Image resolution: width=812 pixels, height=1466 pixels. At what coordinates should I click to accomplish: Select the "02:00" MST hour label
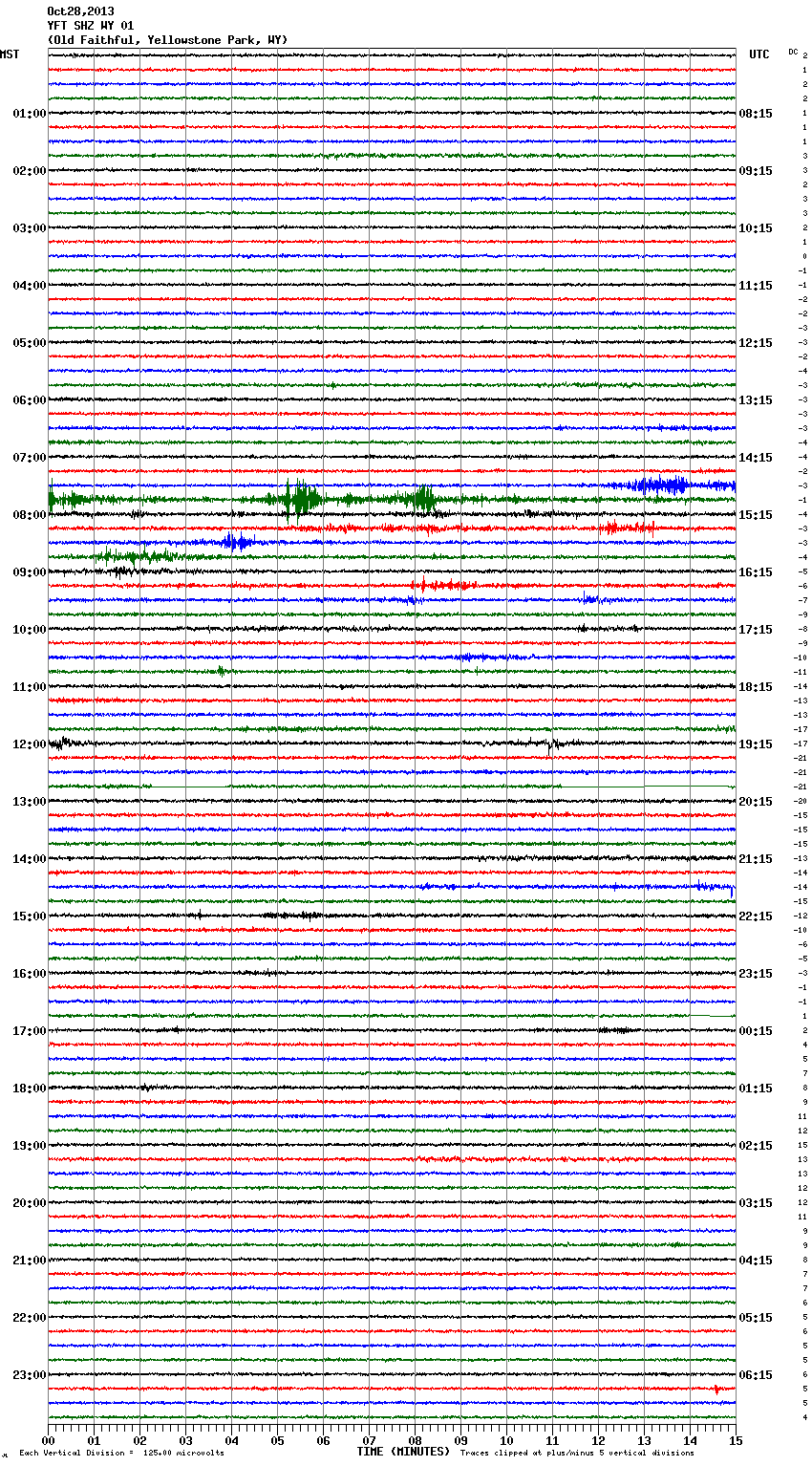pos(30,171)
